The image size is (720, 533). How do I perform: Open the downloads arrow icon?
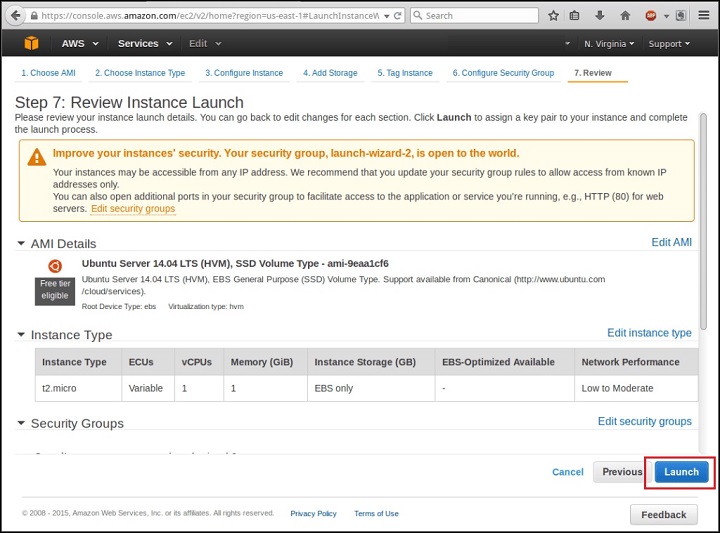[600, 16]
